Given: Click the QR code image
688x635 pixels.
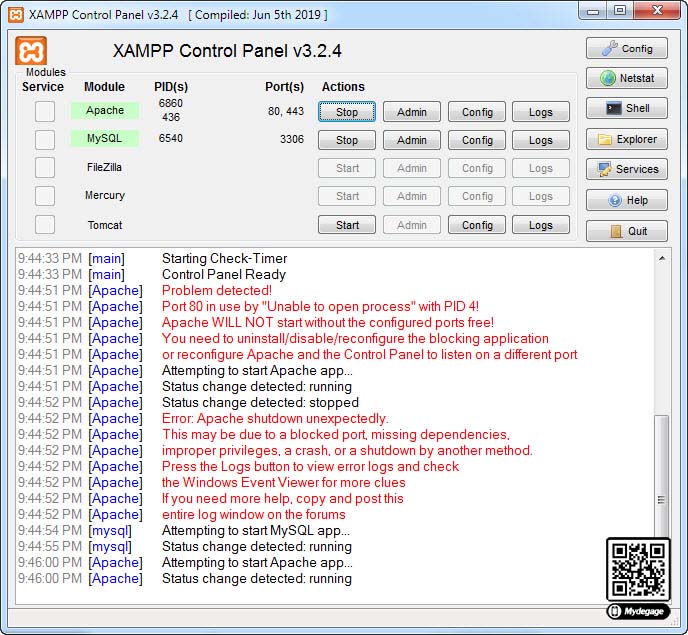Looking at the screenshot, I should pos(638,569).
